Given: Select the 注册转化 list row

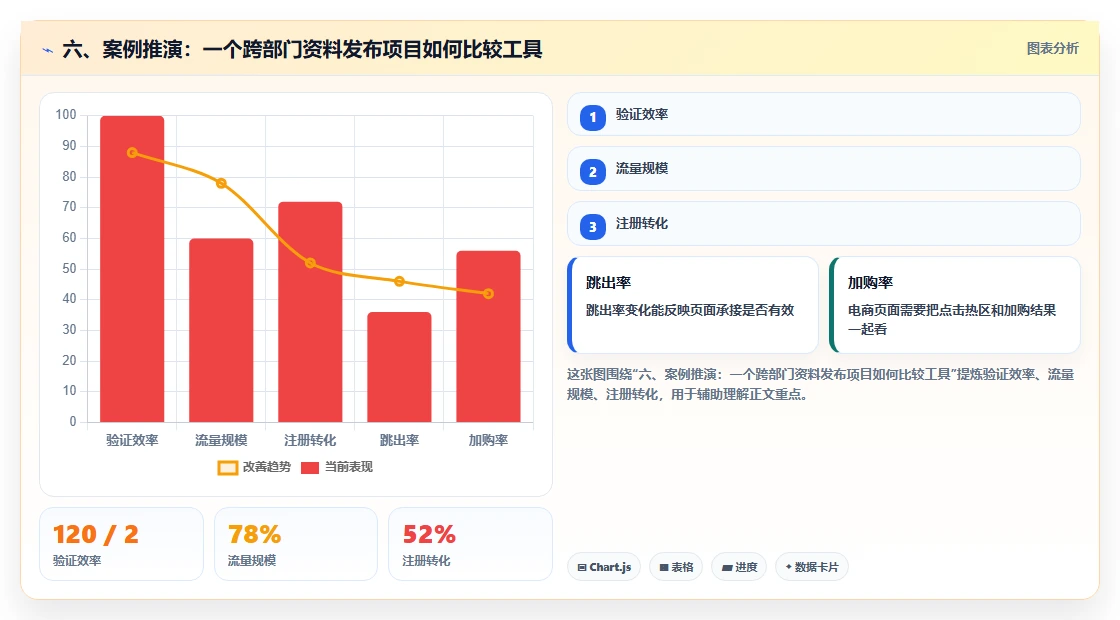Looking at the screenshot, I should coord(823,224).
